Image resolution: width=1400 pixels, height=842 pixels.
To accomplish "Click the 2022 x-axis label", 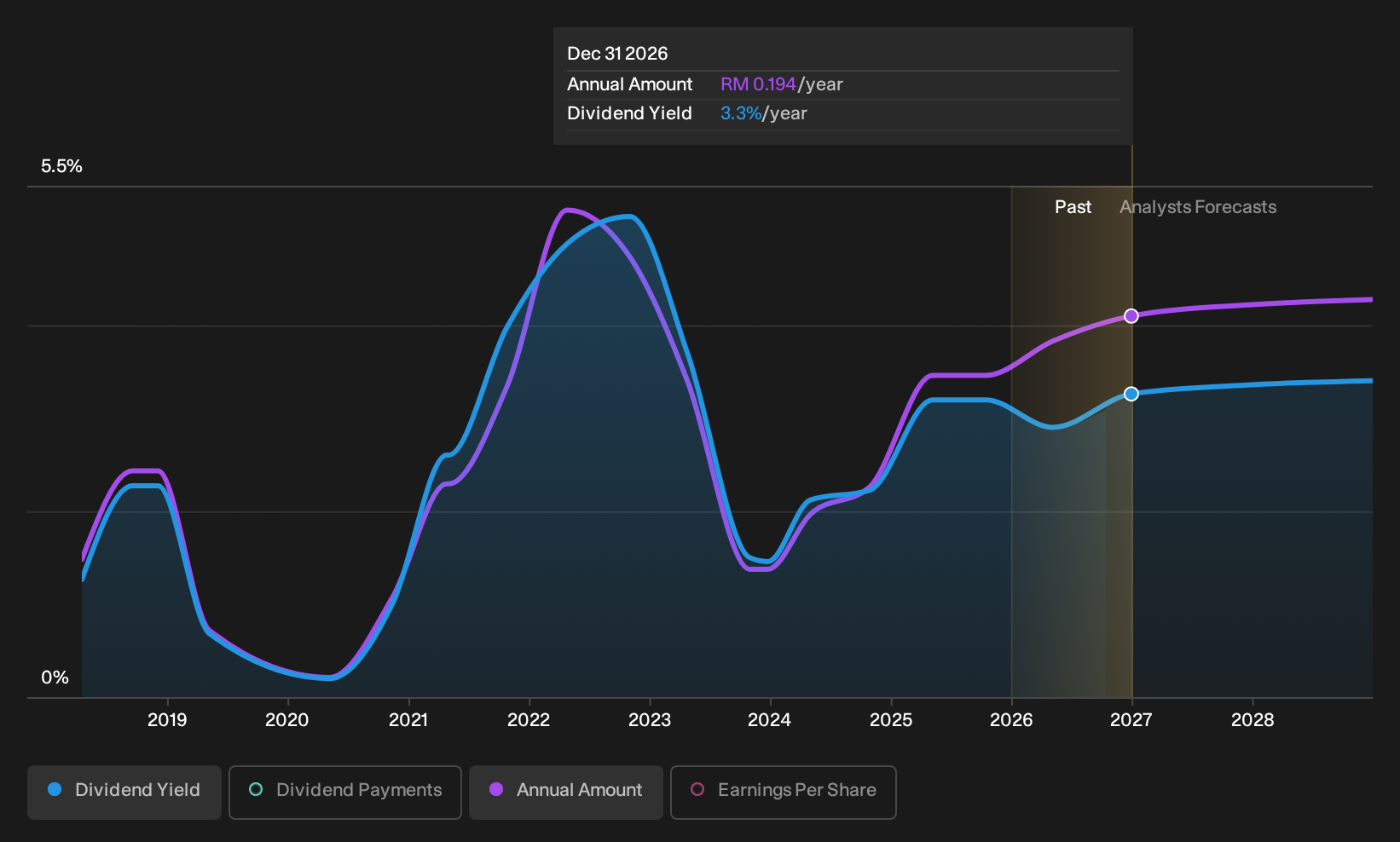I will (529, 720).
